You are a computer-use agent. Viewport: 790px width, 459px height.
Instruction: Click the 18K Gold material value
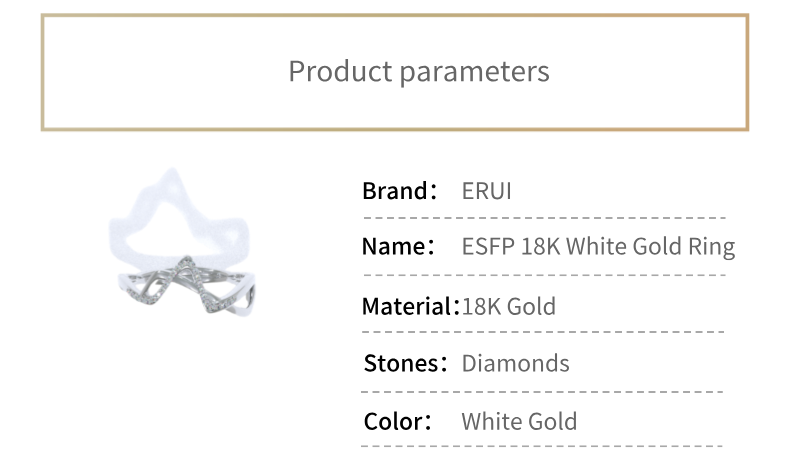click(509, 306)
